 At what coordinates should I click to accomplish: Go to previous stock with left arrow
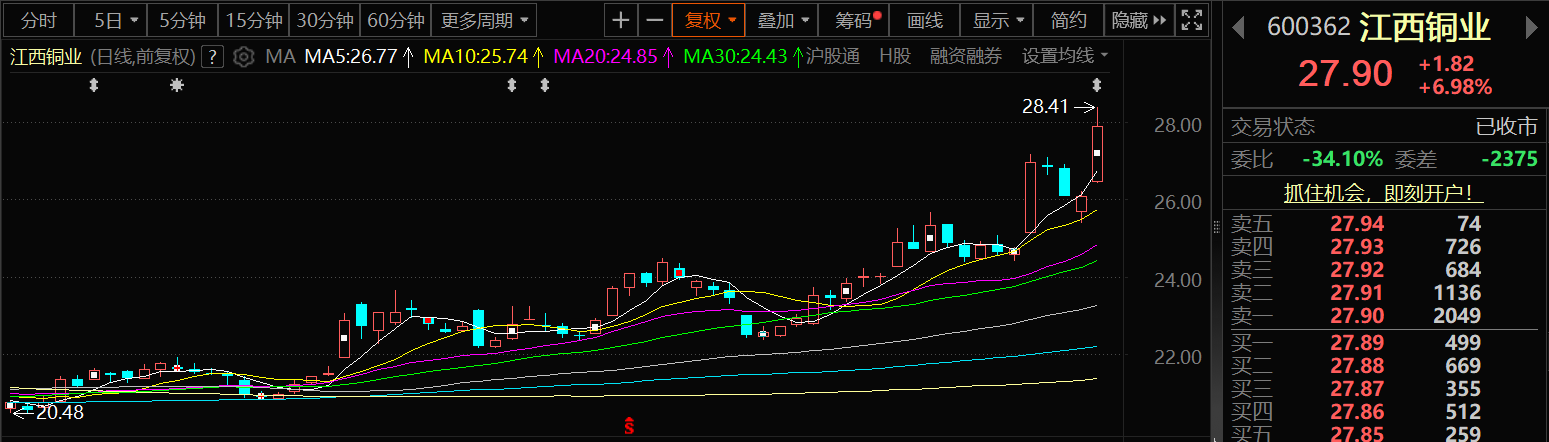click(x=1238, y=28)
